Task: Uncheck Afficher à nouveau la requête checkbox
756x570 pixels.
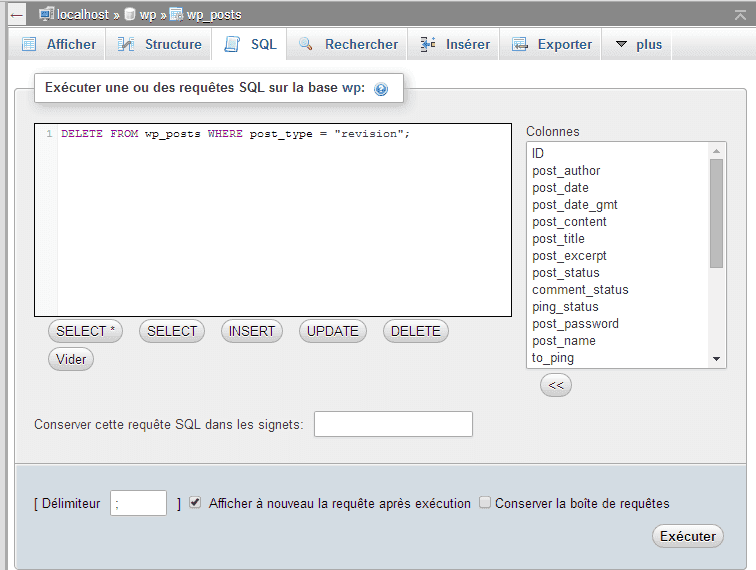Action: (196, 503)
